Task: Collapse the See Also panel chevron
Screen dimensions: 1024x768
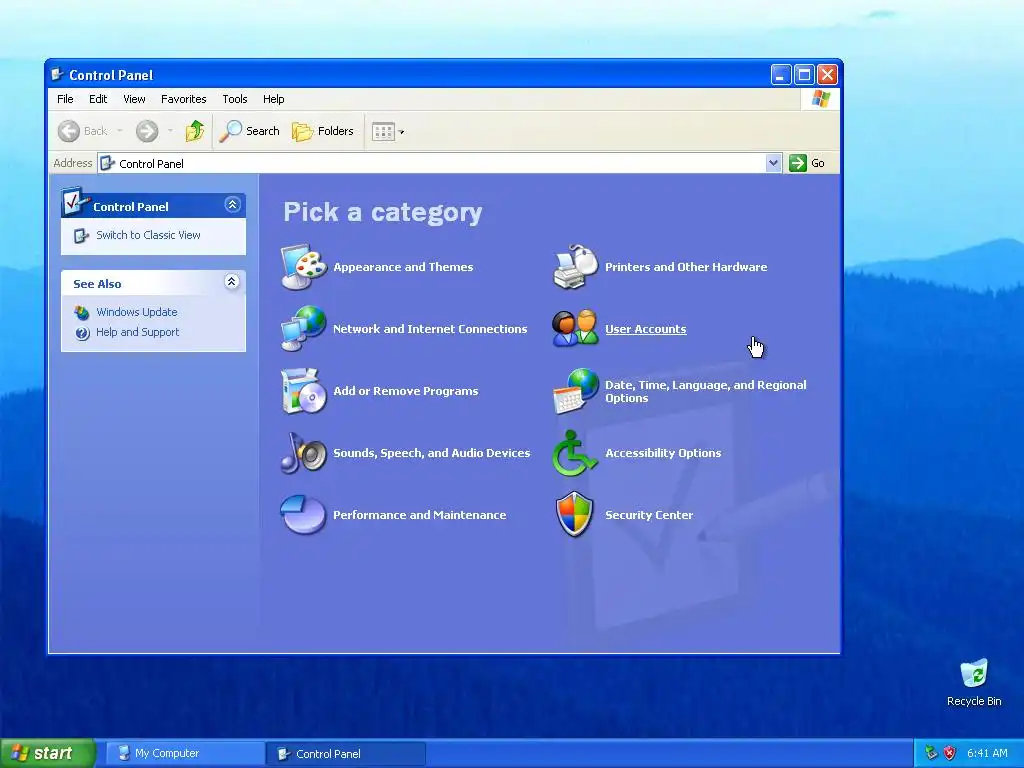Action: click(232, 281)
